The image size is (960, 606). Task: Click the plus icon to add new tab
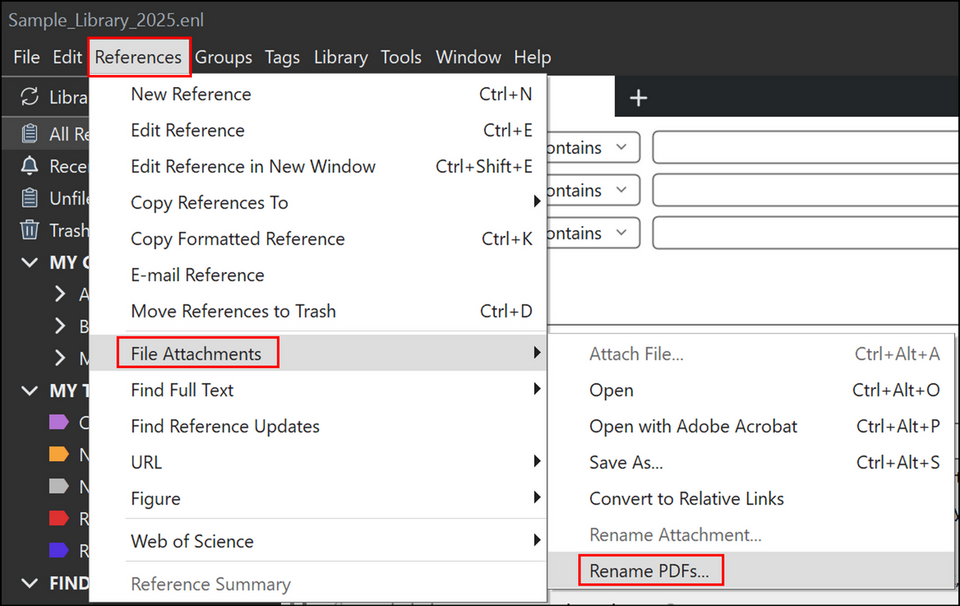(x=638, y=97)
